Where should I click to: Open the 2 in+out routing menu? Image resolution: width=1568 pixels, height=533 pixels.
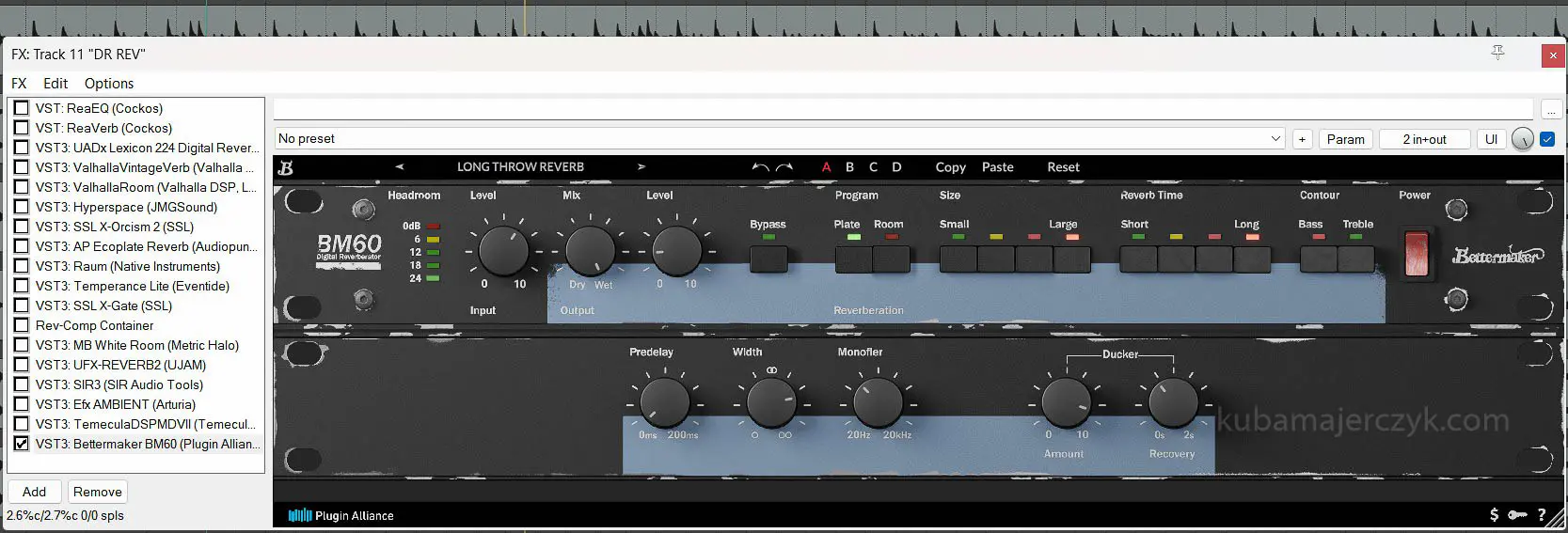(x=1424, y=139)
